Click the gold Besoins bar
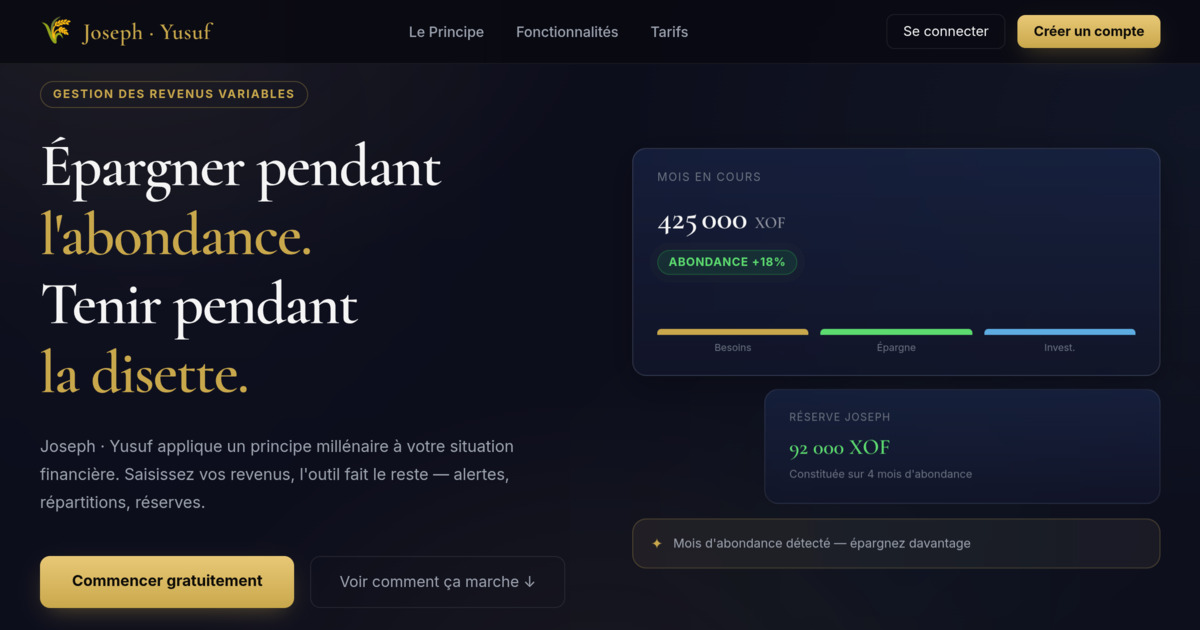This screenshot has height=630, width=1200. tap(733, 332)
